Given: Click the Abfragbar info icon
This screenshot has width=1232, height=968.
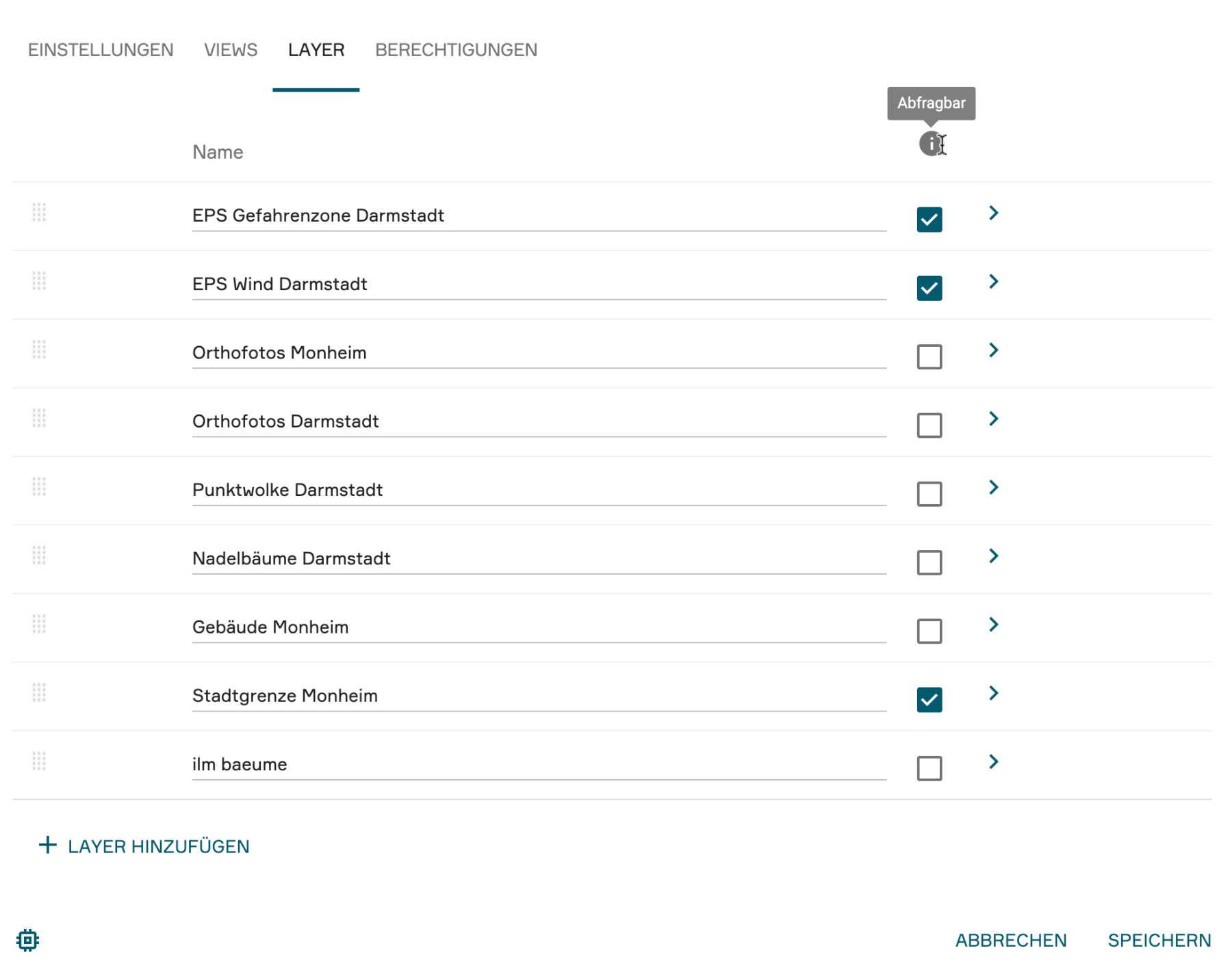Looking at the screenshot, I should click(930, 144).
